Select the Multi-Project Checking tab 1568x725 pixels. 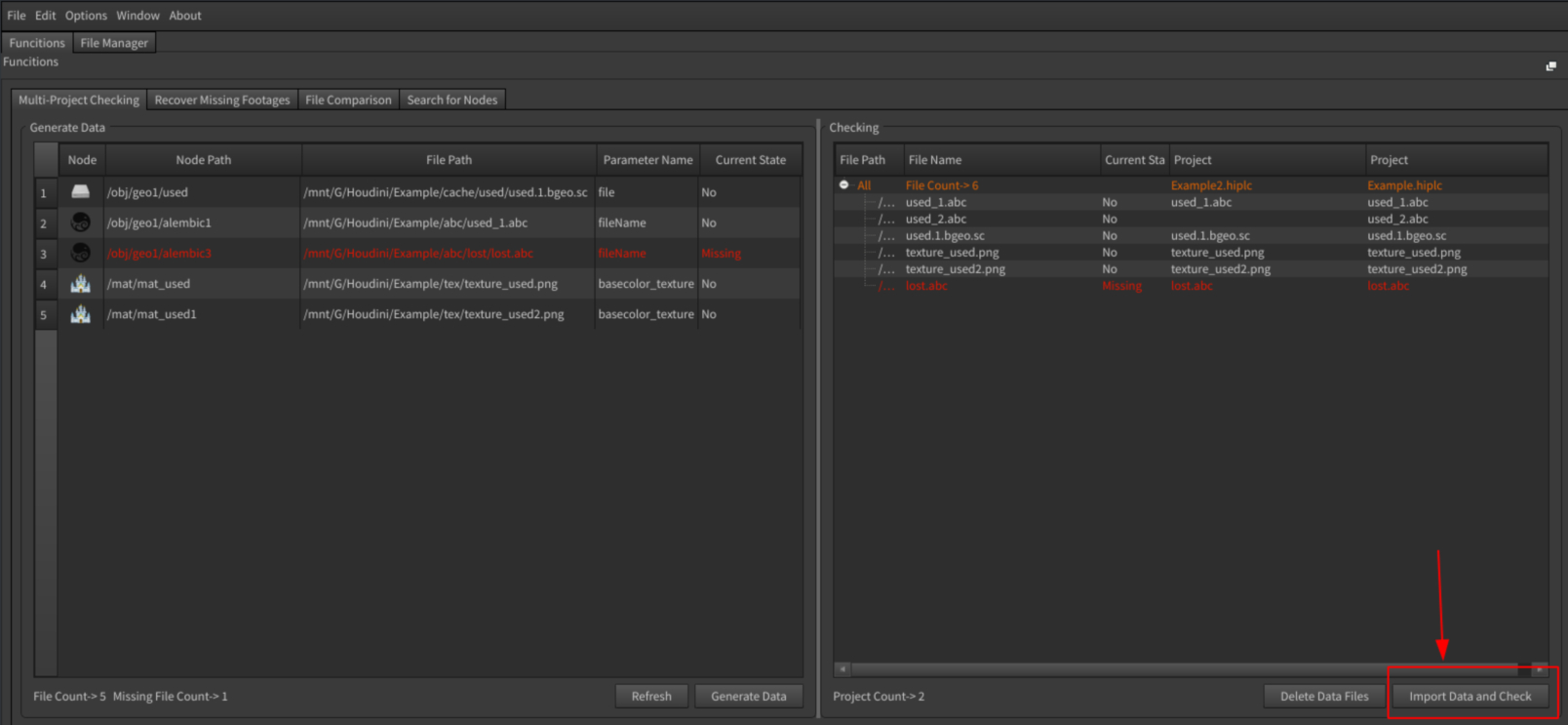[x=79, y=100]
